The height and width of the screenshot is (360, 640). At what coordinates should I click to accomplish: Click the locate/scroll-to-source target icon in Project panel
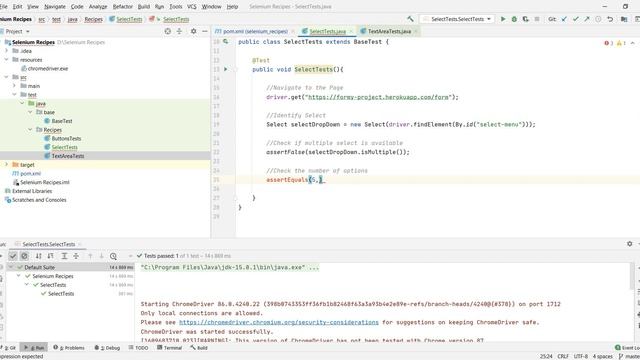(x=168, y=31)
